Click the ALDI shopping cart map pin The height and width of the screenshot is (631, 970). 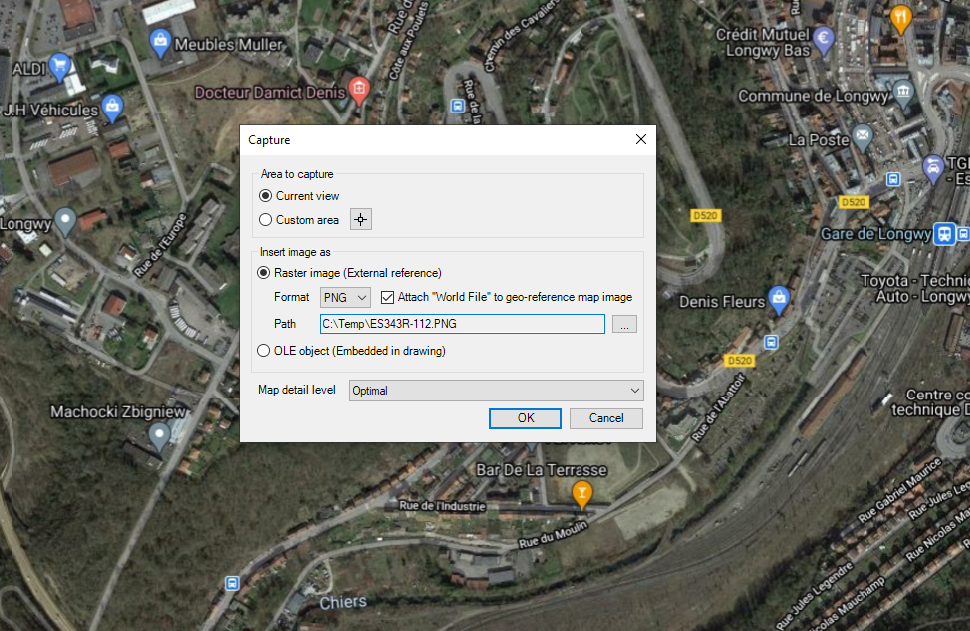click(x=58, y=67)
